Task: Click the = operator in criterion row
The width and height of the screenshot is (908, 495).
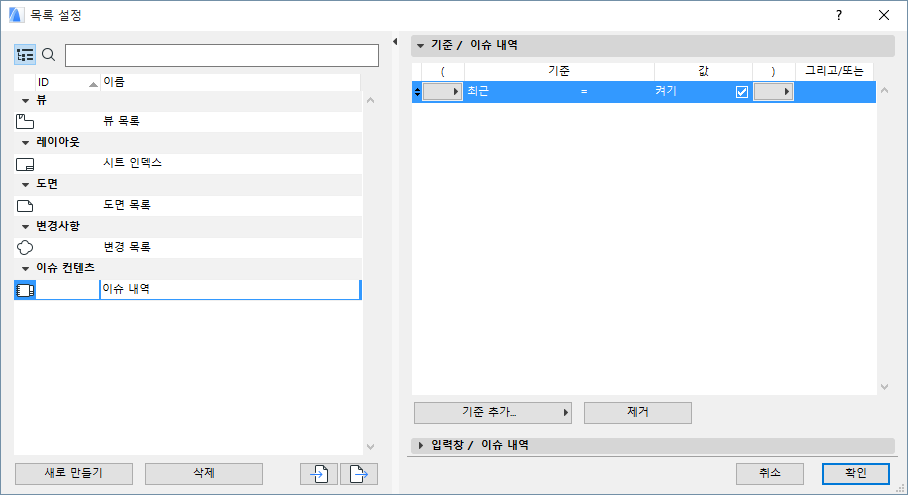Action: click(x=584, y=91)
